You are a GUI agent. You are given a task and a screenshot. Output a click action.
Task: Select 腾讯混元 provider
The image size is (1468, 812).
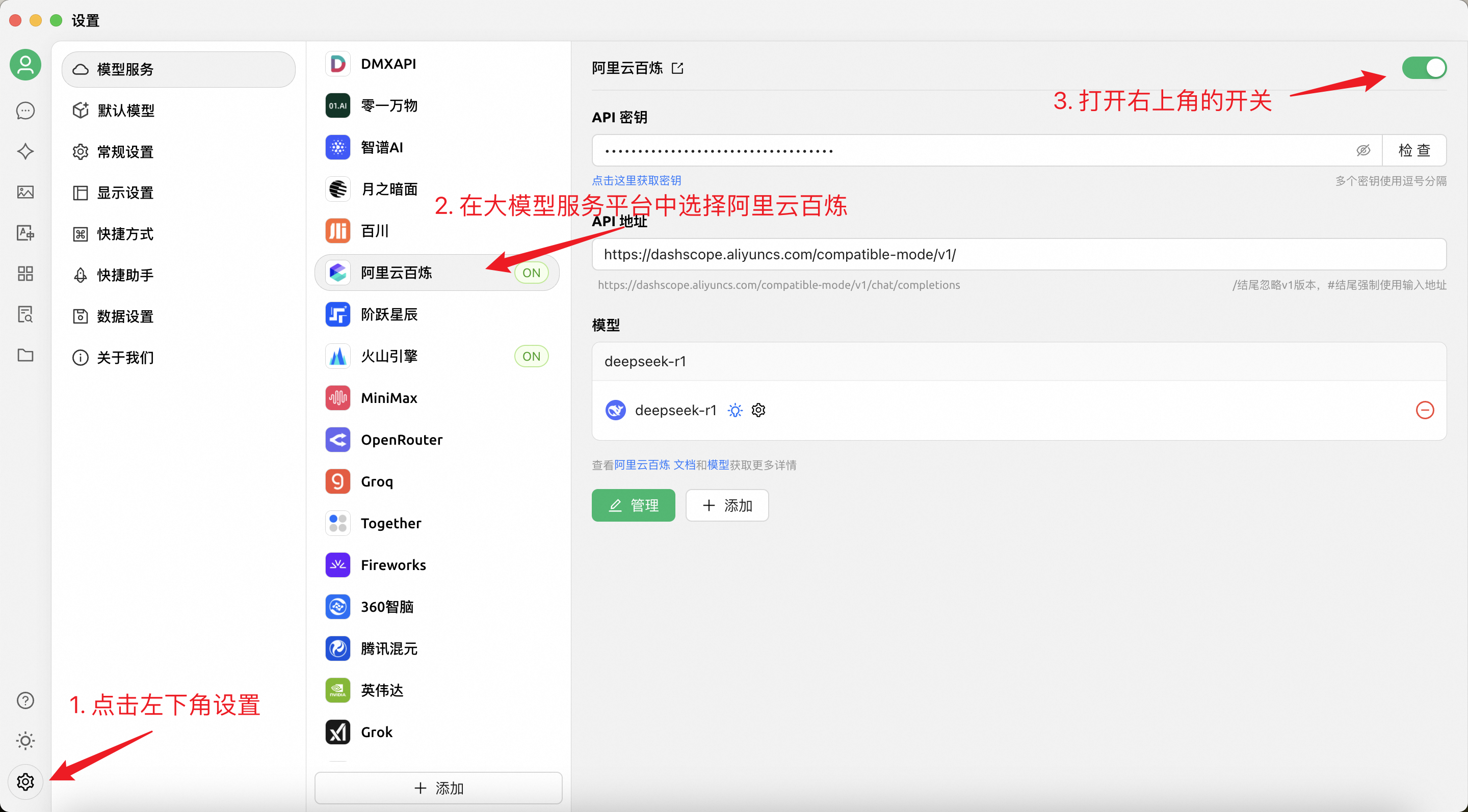[x=437, y=648]
